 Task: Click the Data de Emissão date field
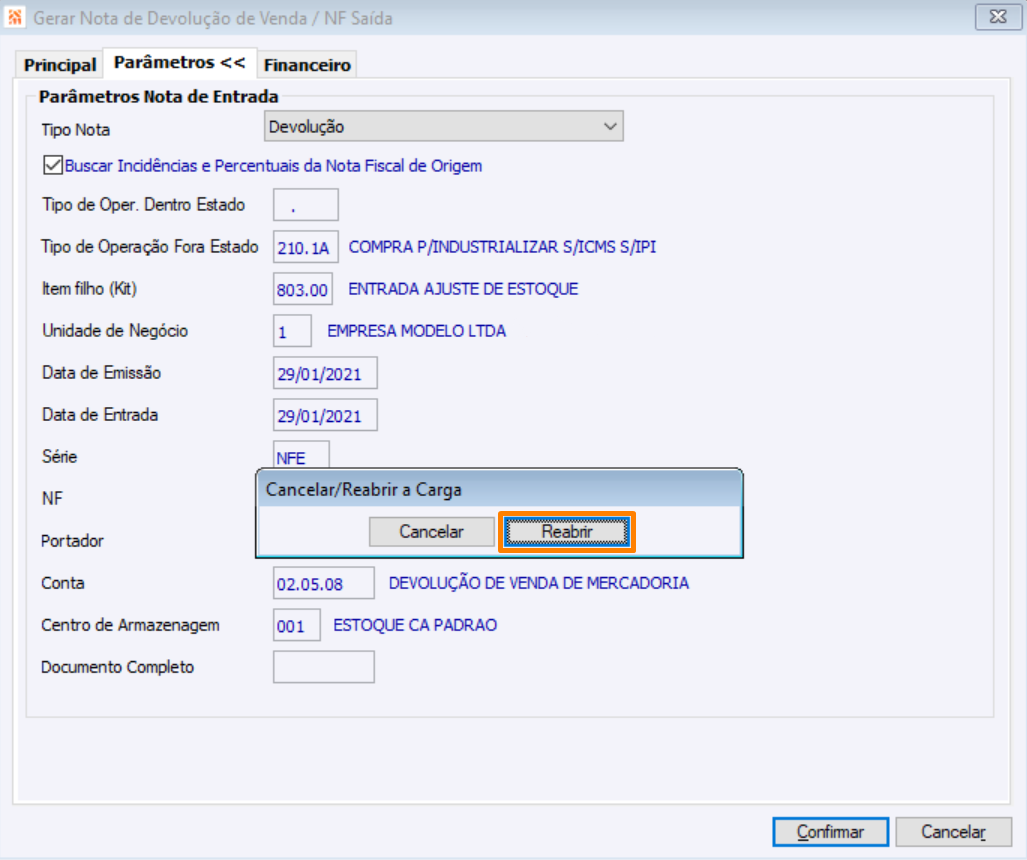pyautogui.click(x=325, y=373)
